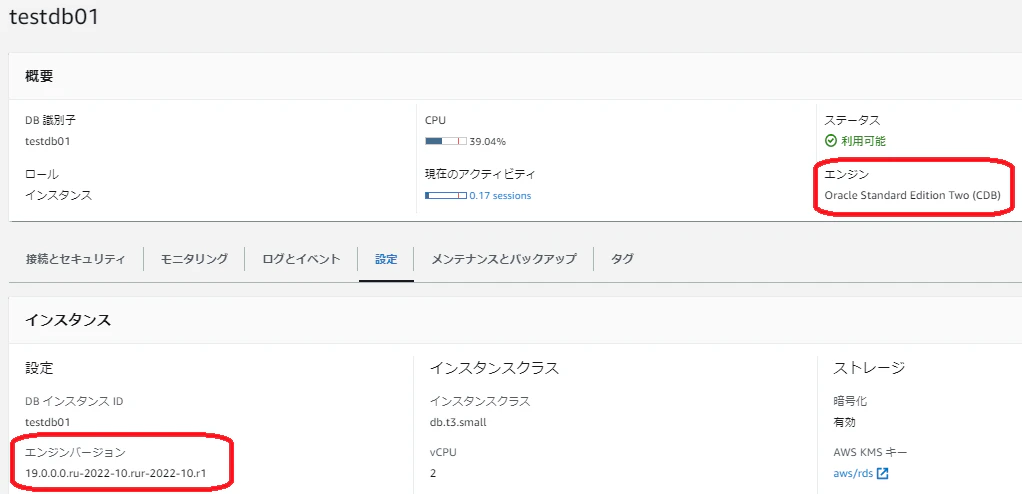The width and height of the screenshot is (1022, 494).
Task: Switch to the 接続とセキュリティ tab
Action: 76,259
